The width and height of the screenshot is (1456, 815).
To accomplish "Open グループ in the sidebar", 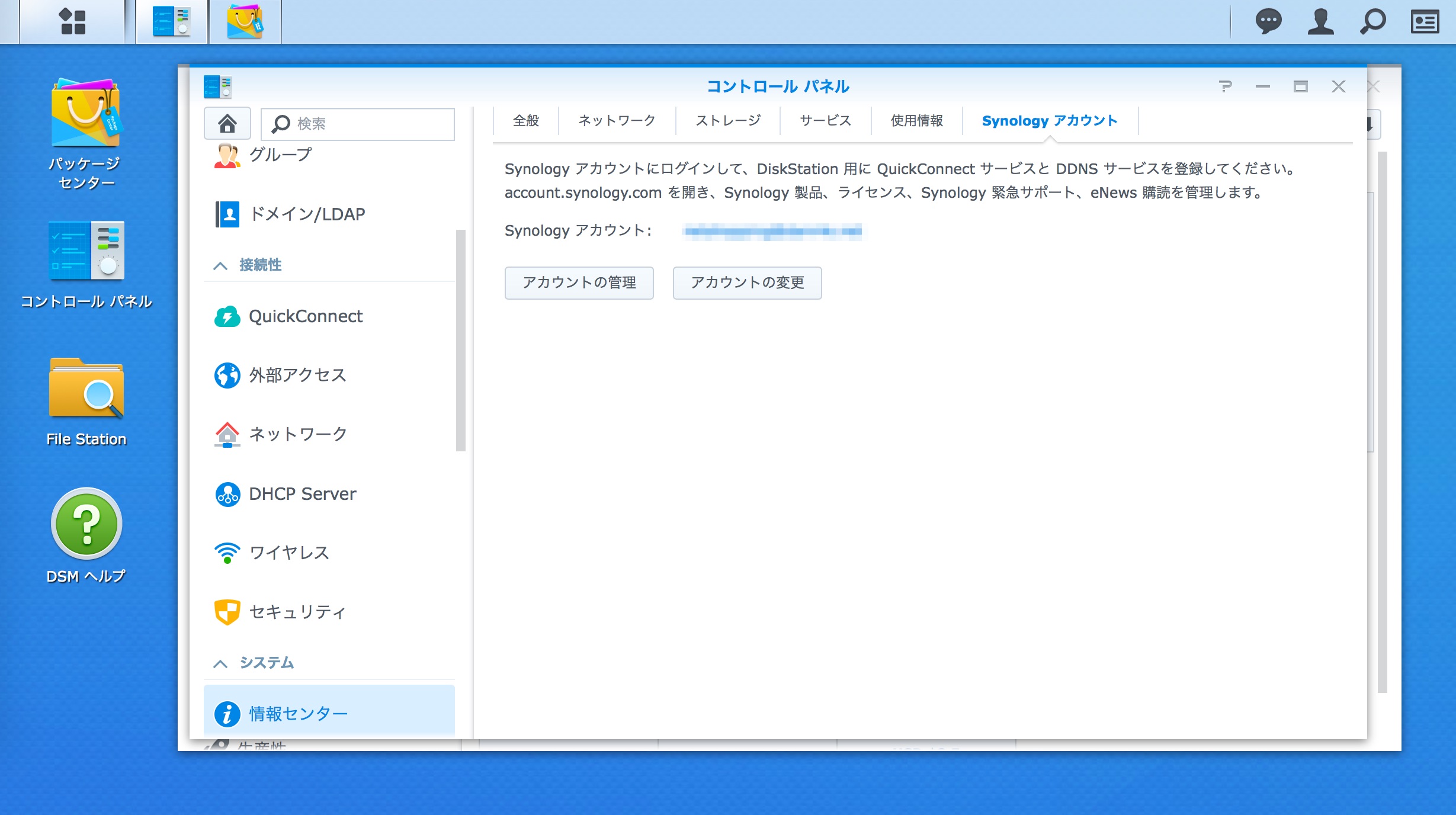I will point(329,155).
